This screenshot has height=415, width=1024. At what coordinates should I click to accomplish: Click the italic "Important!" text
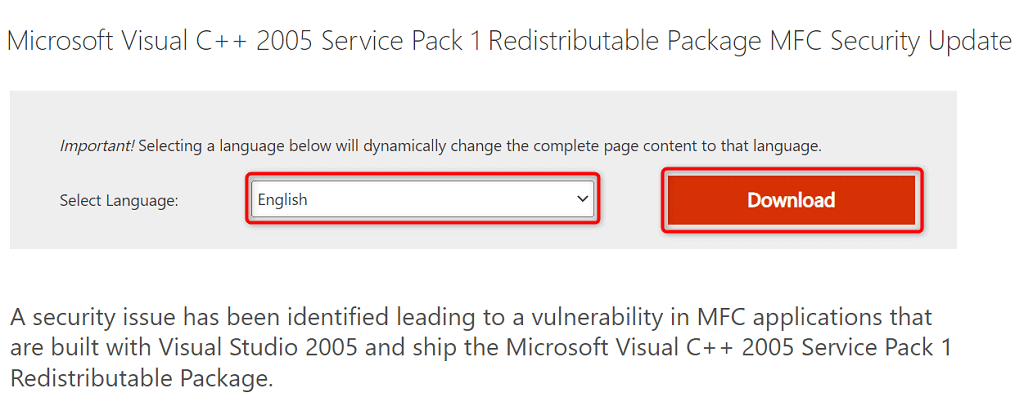coord(96,146)
